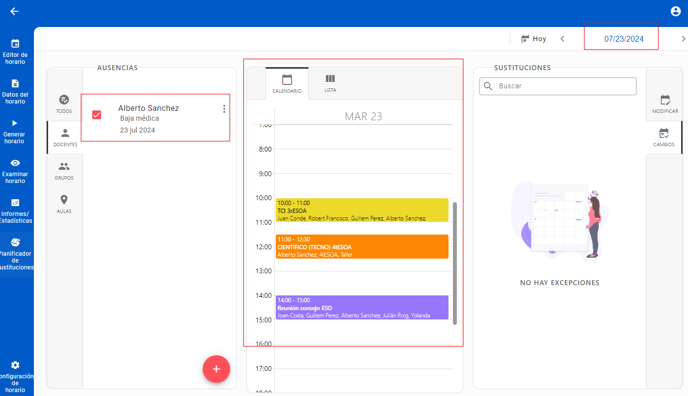This screenshot has height=396, width=688.
Task: Select the Aulas absences filter
Action: pos(64,204)
